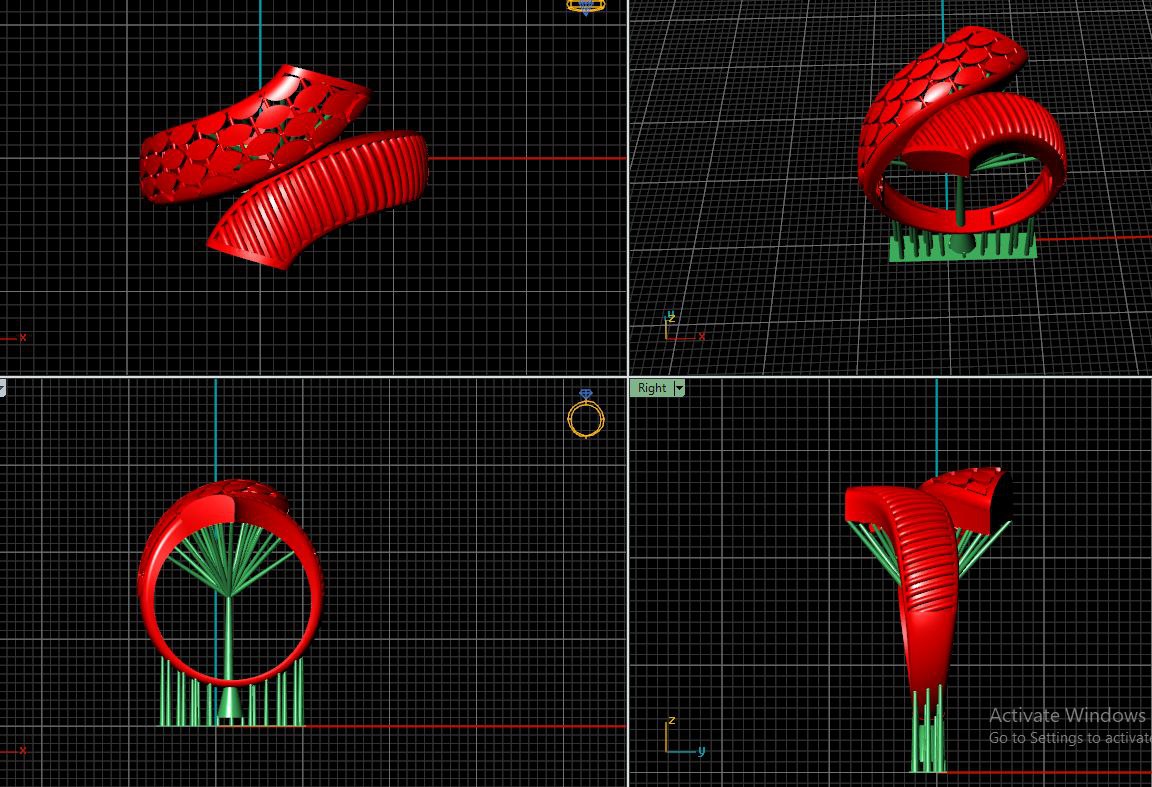This screenshot has width=1152, height=787.
Task: Select the Right viewport title label
Action: pyautogui.click(x=651, y=388)
